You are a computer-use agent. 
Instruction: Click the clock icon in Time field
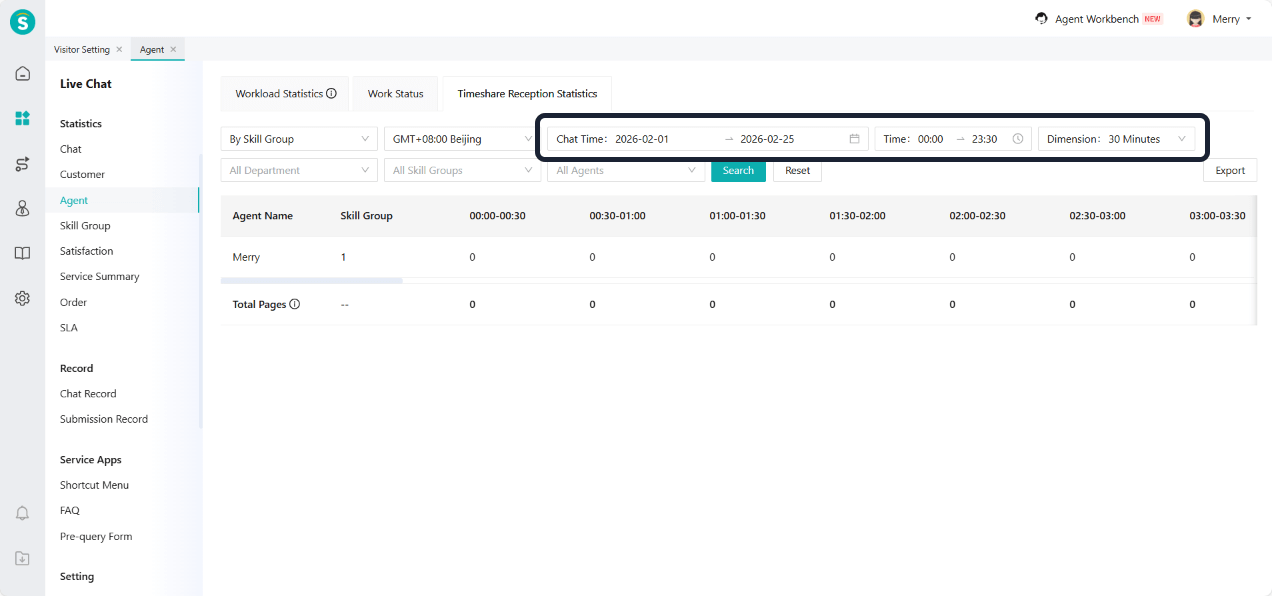[1018, 139]
